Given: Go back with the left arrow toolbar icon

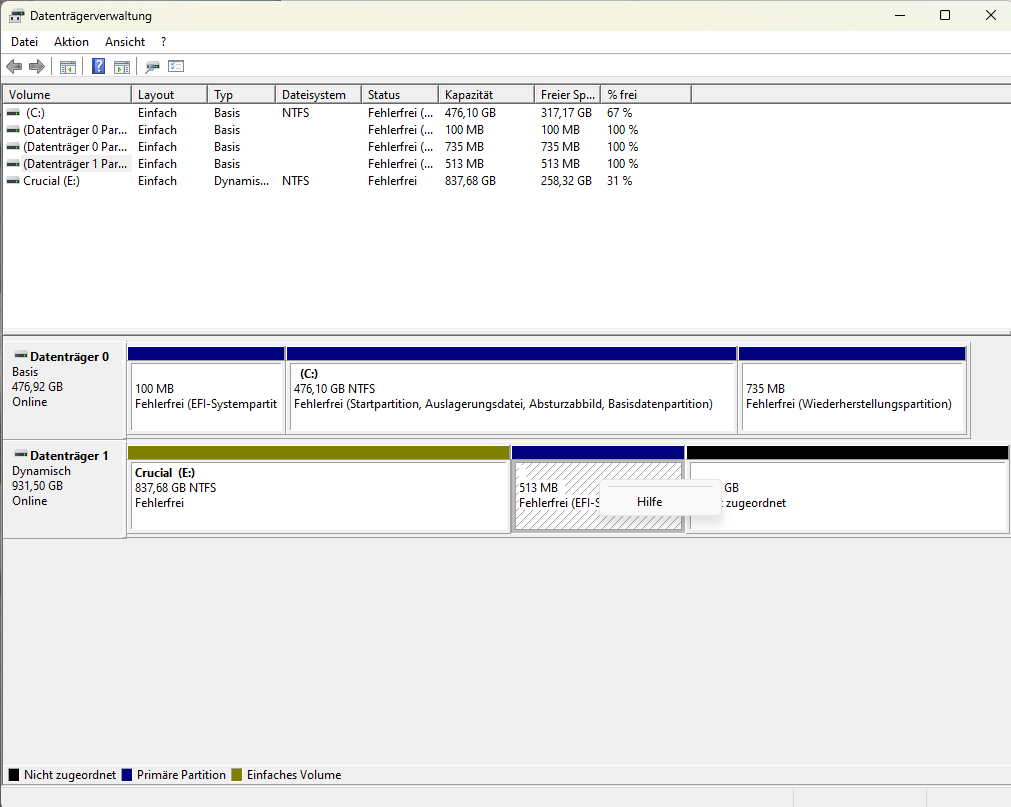Looking at the screenshot, I should 14,66.
